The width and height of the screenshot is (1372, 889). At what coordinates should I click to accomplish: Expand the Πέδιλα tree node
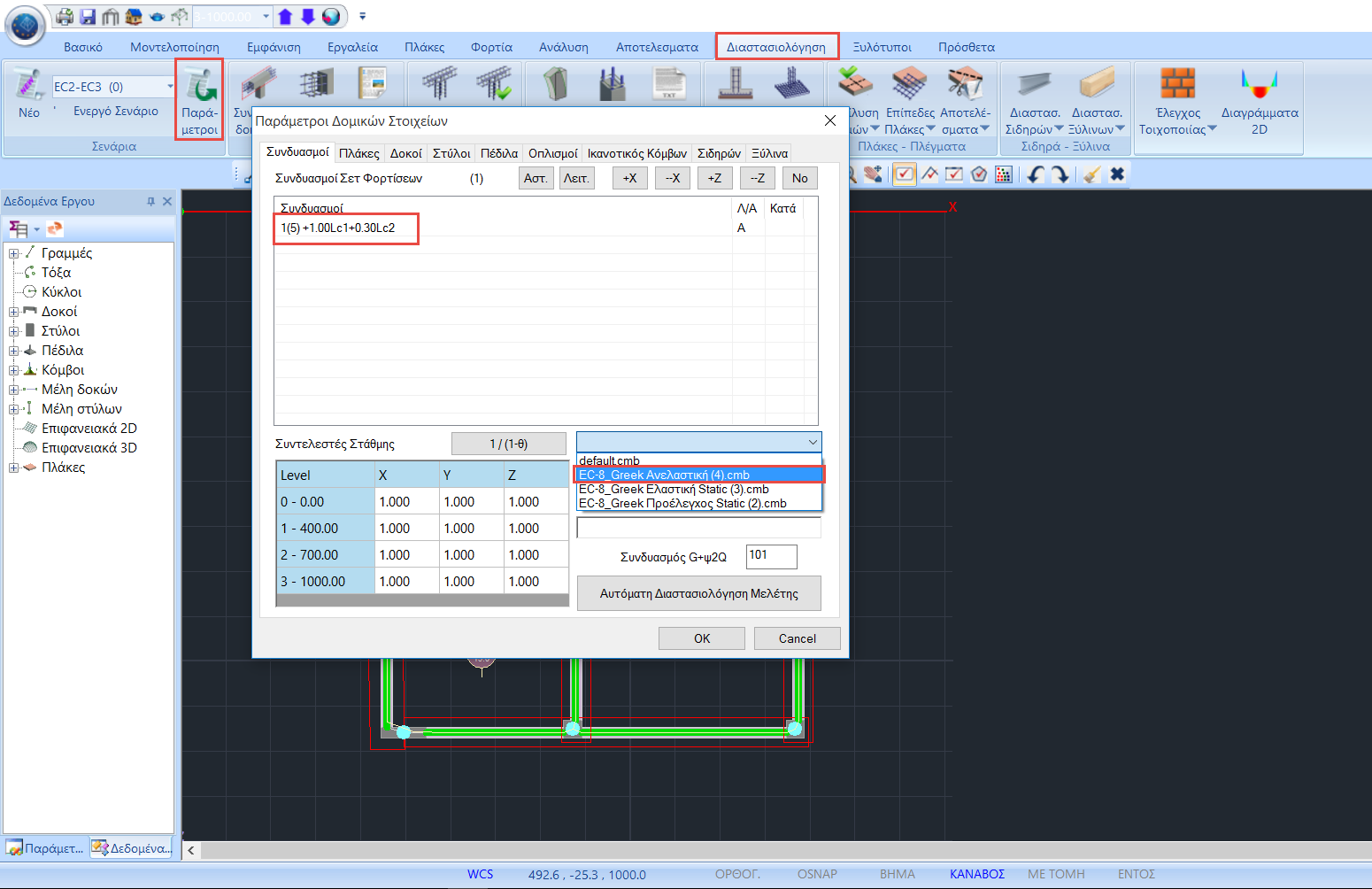pyautogui.click(x=13, y=351)
